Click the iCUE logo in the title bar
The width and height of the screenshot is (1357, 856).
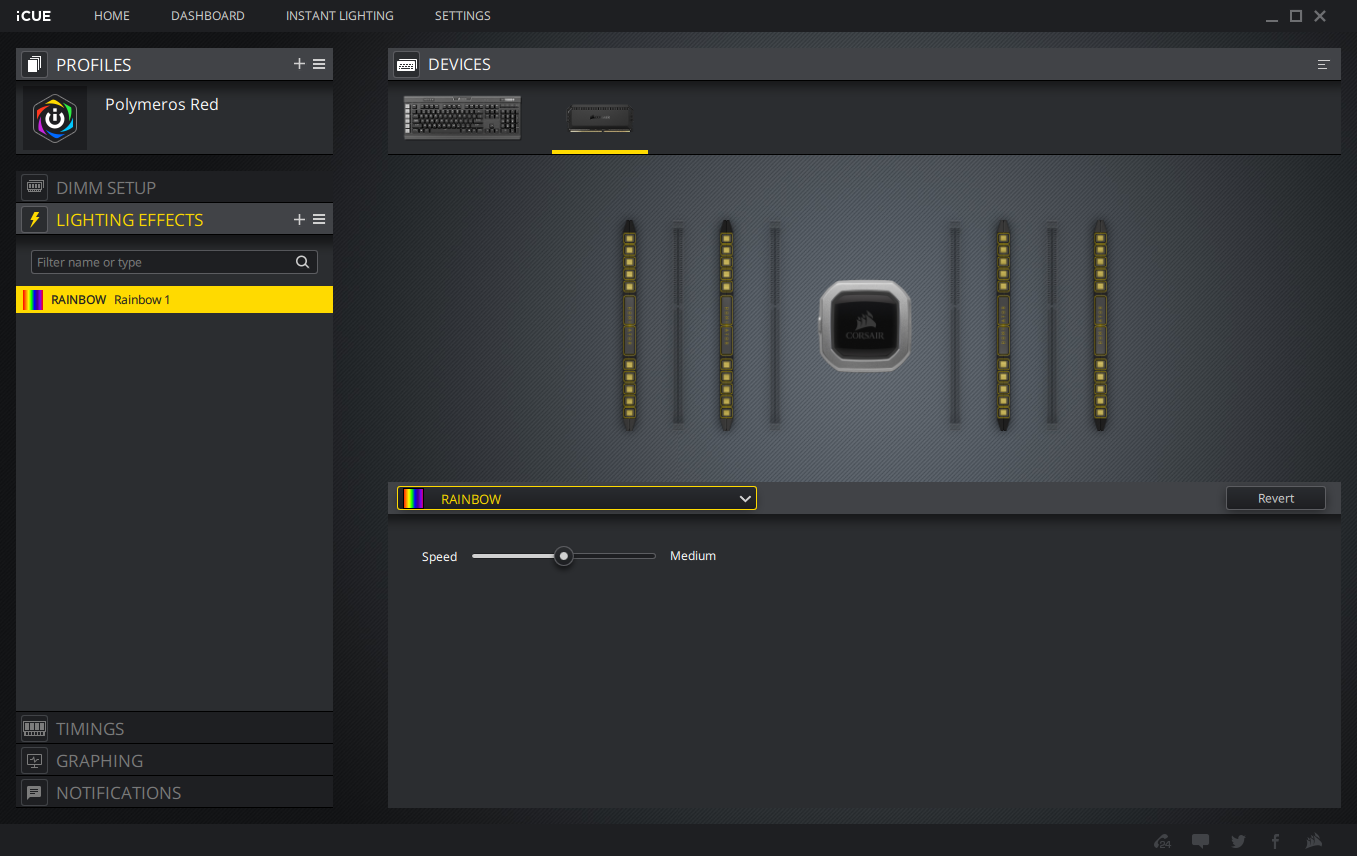(x=33, y=16)
